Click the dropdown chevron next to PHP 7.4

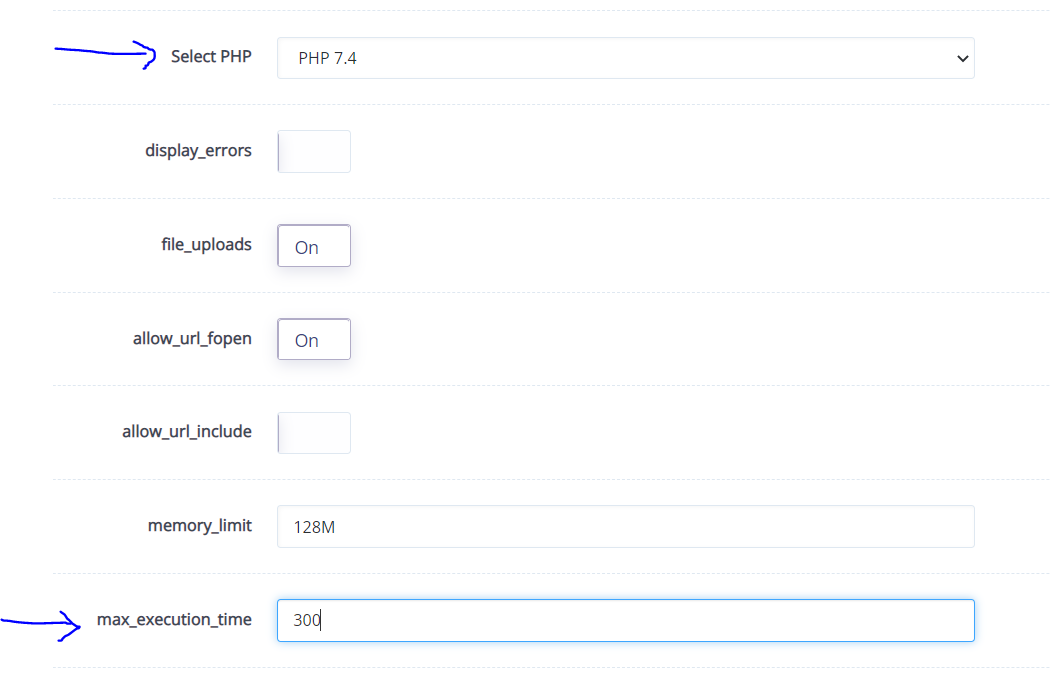[961, 58]
